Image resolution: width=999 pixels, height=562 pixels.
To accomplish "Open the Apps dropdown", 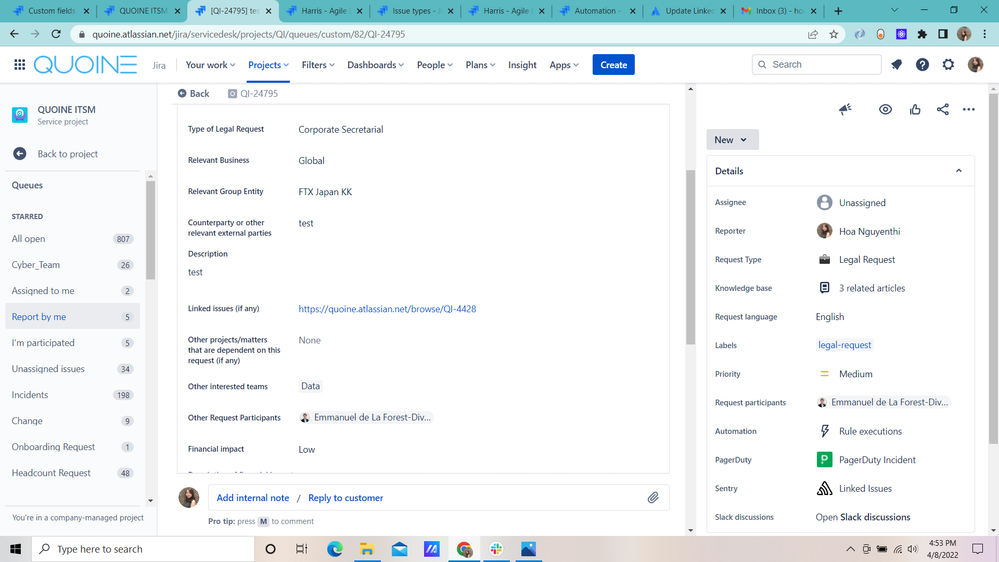I will click(564, 64).
